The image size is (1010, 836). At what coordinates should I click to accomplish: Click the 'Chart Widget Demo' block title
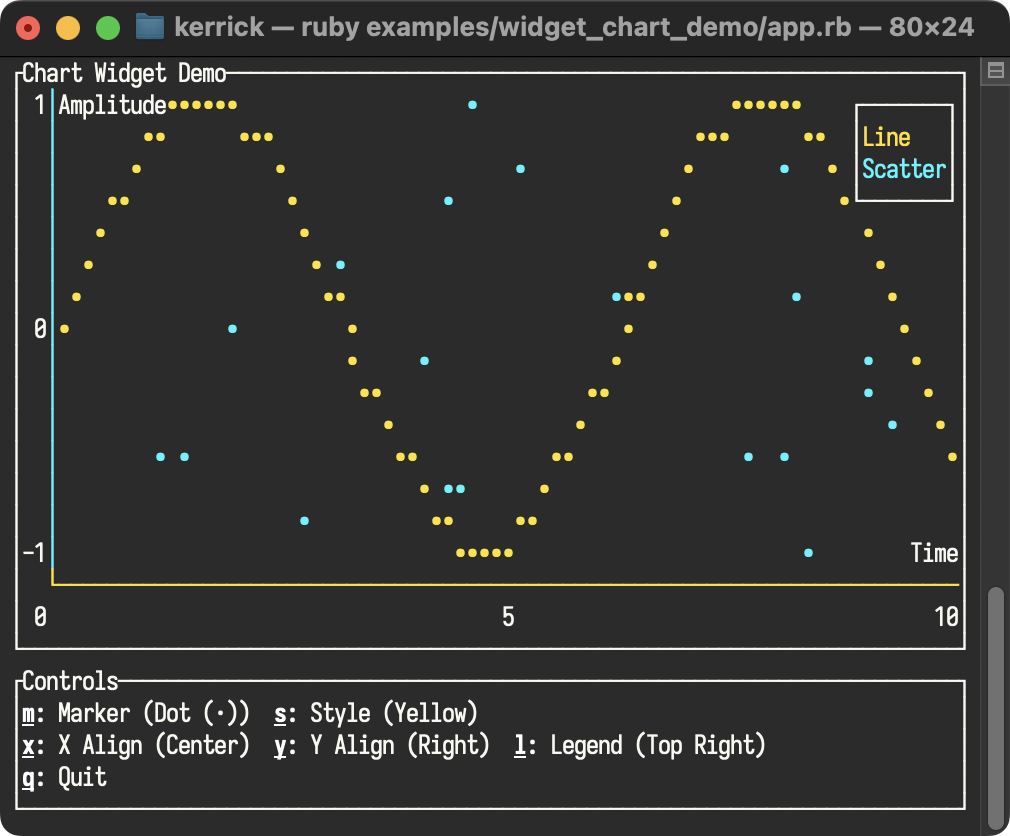124,73
